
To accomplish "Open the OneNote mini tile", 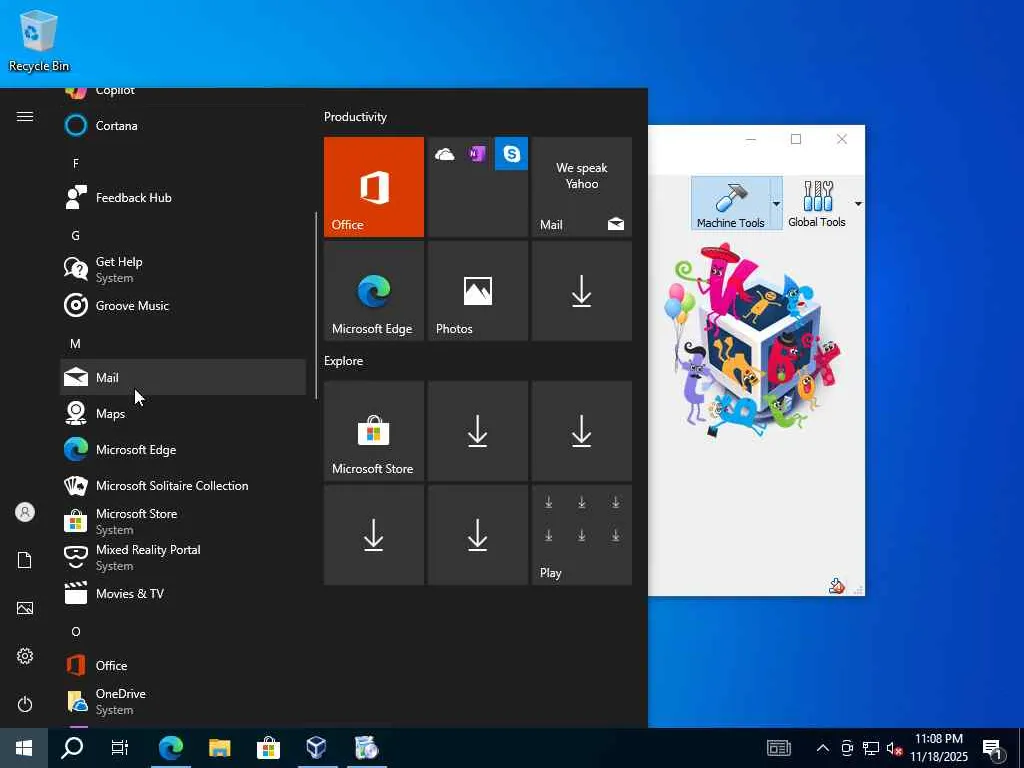I will click(x=477, y=154).
